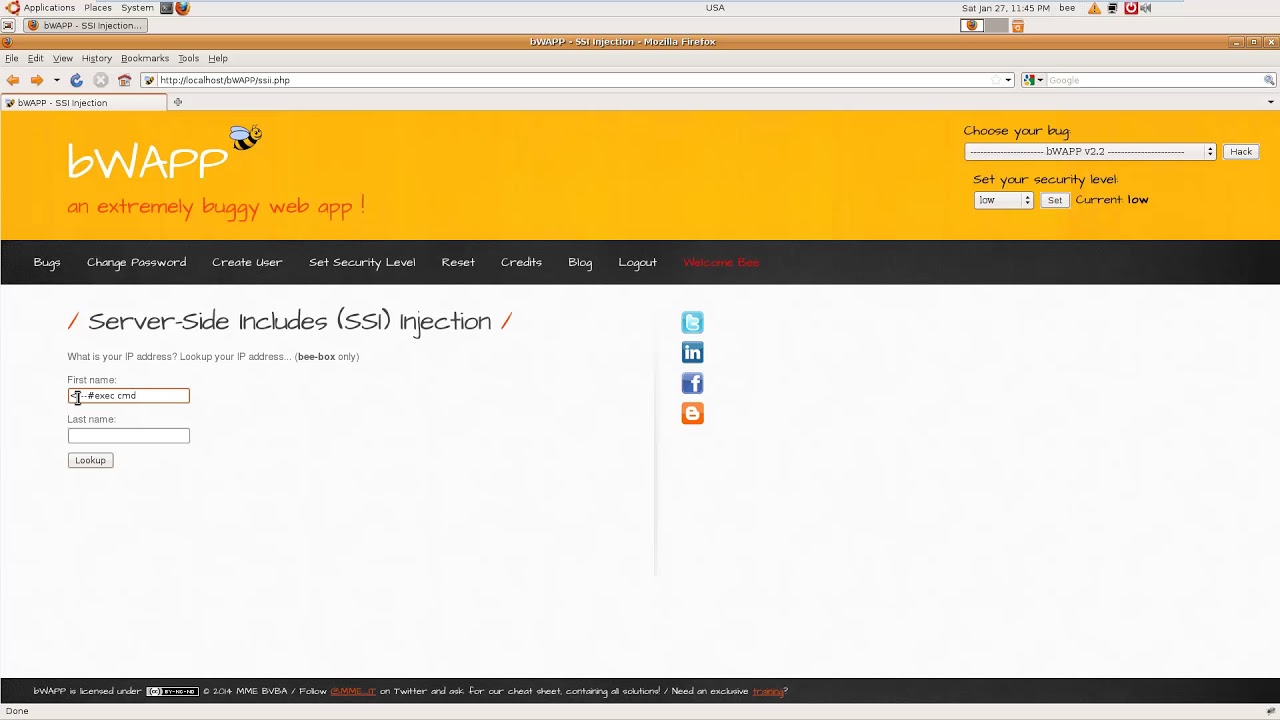Launch Firefox from the top panel icon

[x=183, y=8]
